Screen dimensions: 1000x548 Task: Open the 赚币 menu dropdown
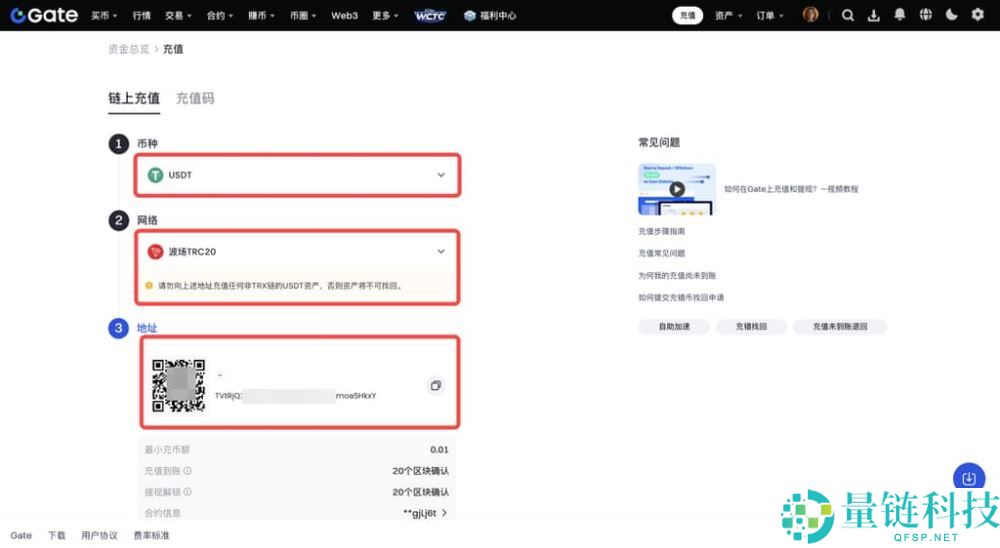click(261, 15)
